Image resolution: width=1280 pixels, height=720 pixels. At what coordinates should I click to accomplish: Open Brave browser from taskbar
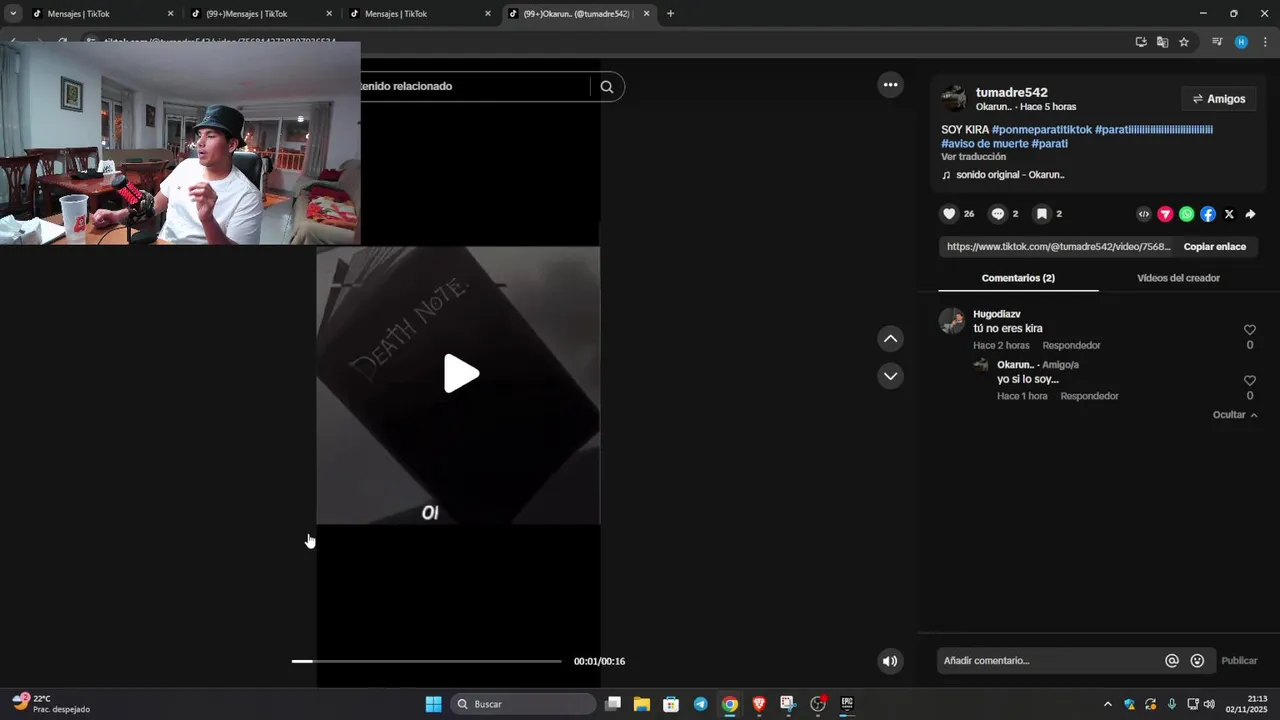(x=759, y=704)
